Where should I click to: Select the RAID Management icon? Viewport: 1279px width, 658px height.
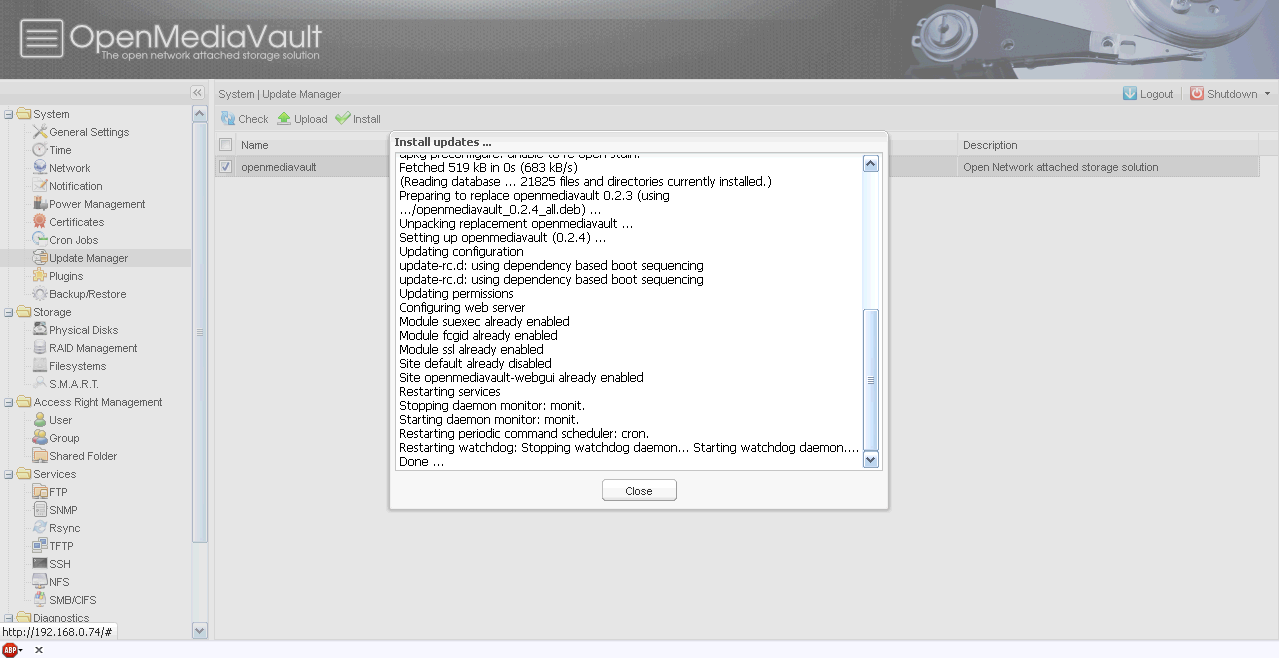coord(40,348)
